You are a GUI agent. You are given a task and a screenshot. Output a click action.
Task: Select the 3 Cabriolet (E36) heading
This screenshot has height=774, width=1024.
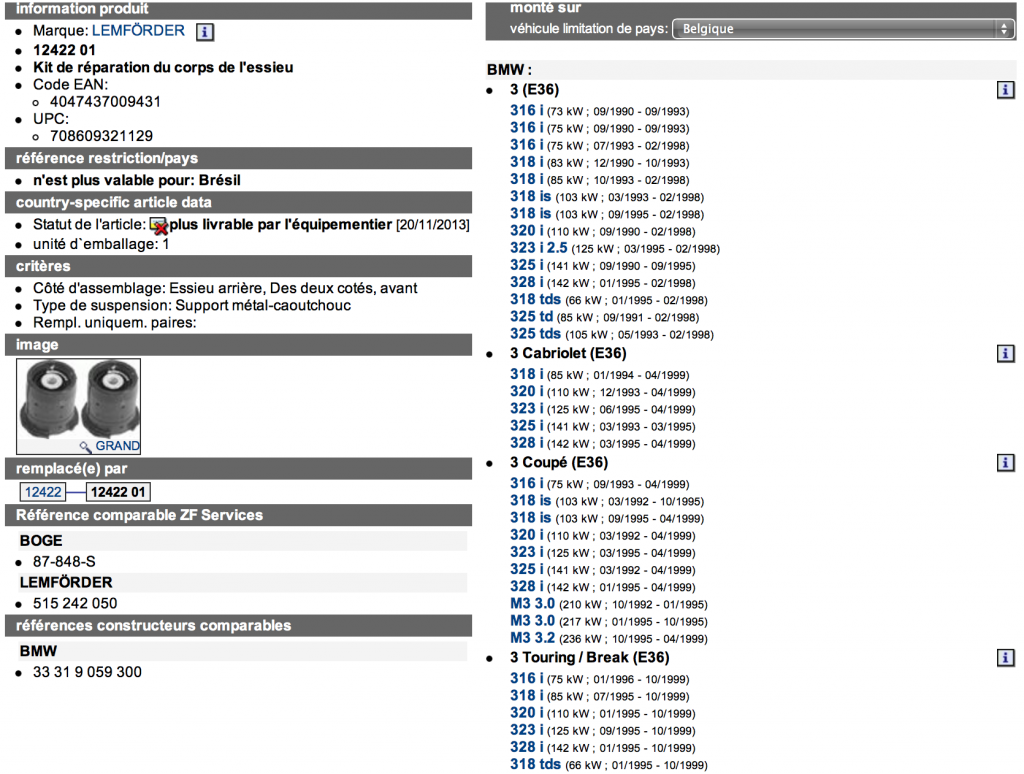click(568, 353)
